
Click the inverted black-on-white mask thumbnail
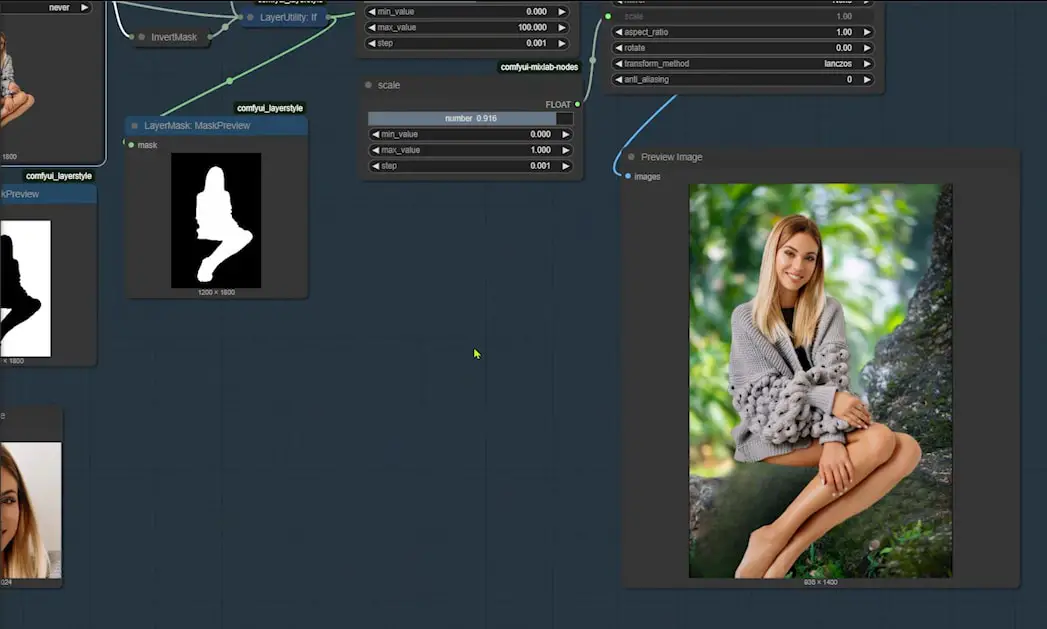click(x=25, y=288)
